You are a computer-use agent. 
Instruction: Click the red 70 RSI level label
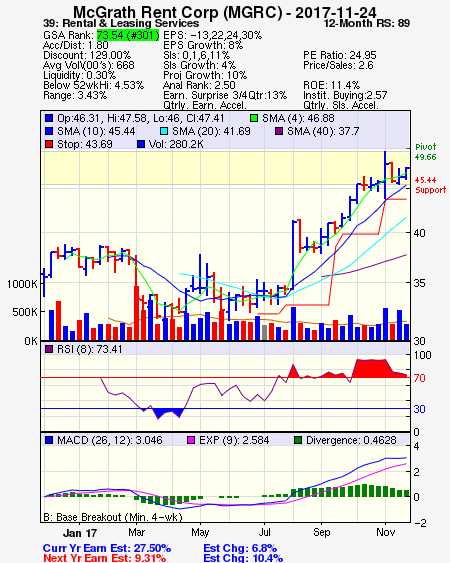(x=419, y=378)
